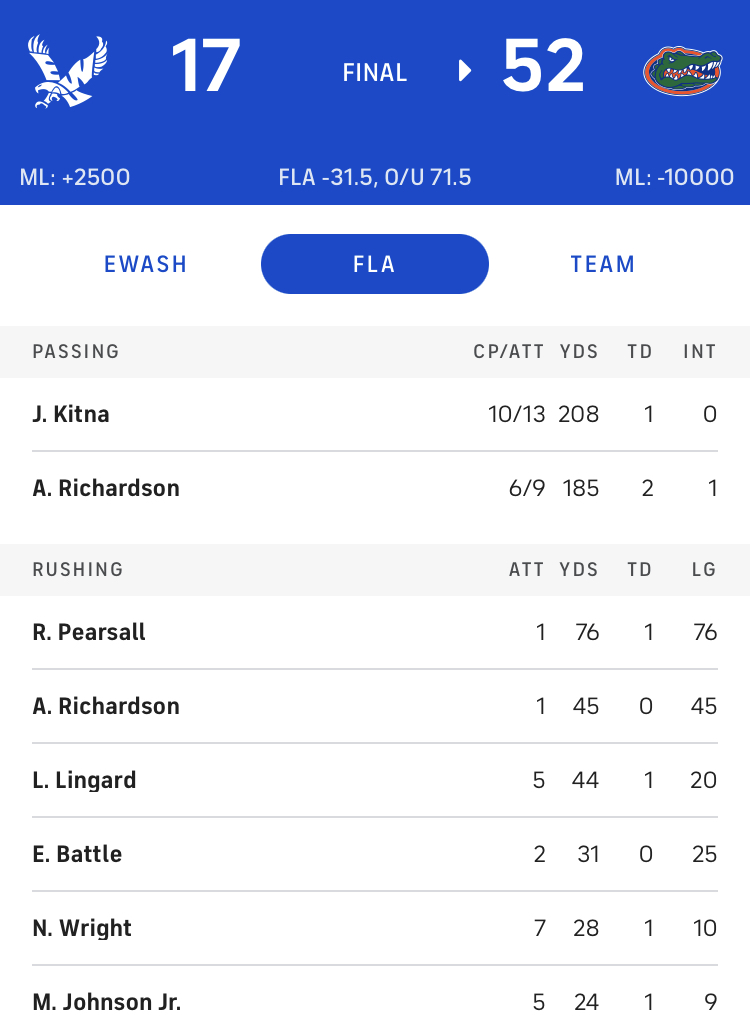The height and width of the screenshot is (1033, 750).
Task: Click the RUSHING section header
Action: point(375,570)
